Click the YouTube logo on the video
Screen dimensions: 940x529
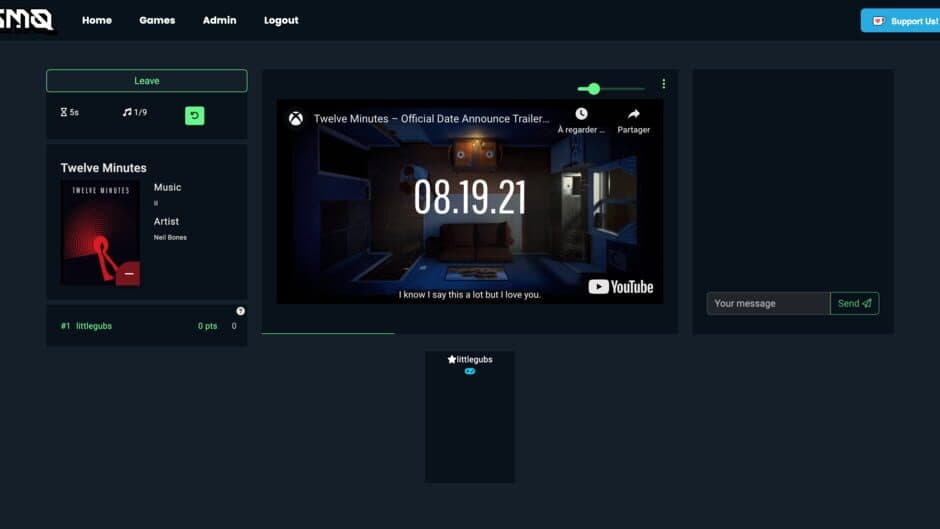620,287
